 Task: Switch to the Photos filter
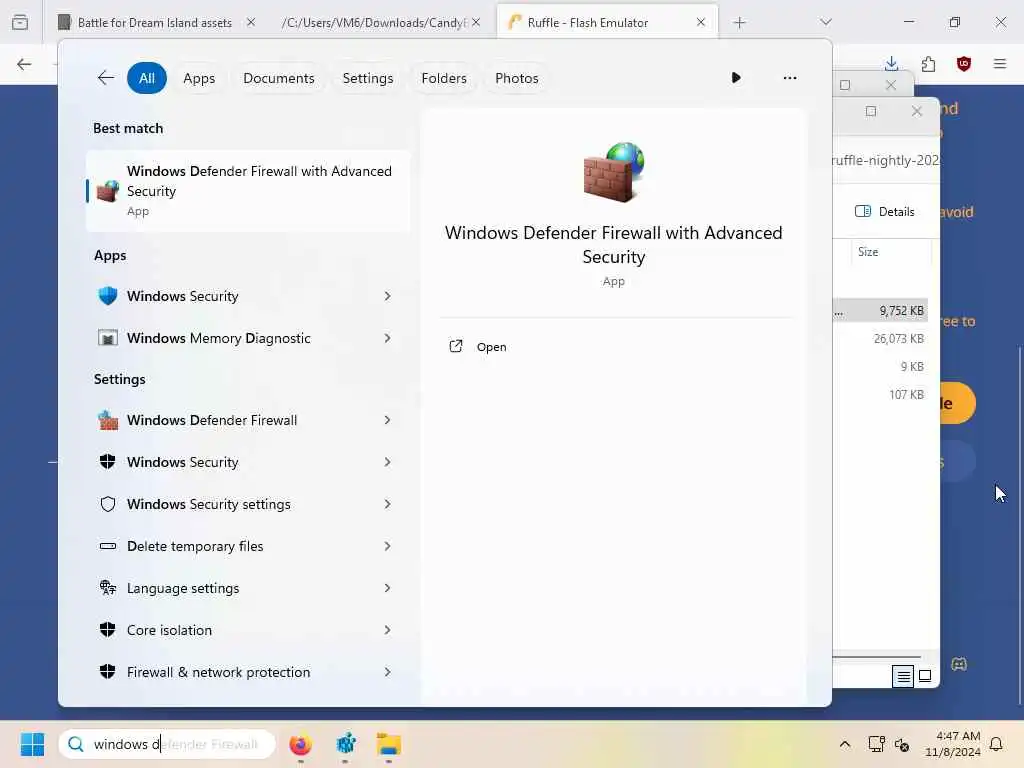pos(517,78)
